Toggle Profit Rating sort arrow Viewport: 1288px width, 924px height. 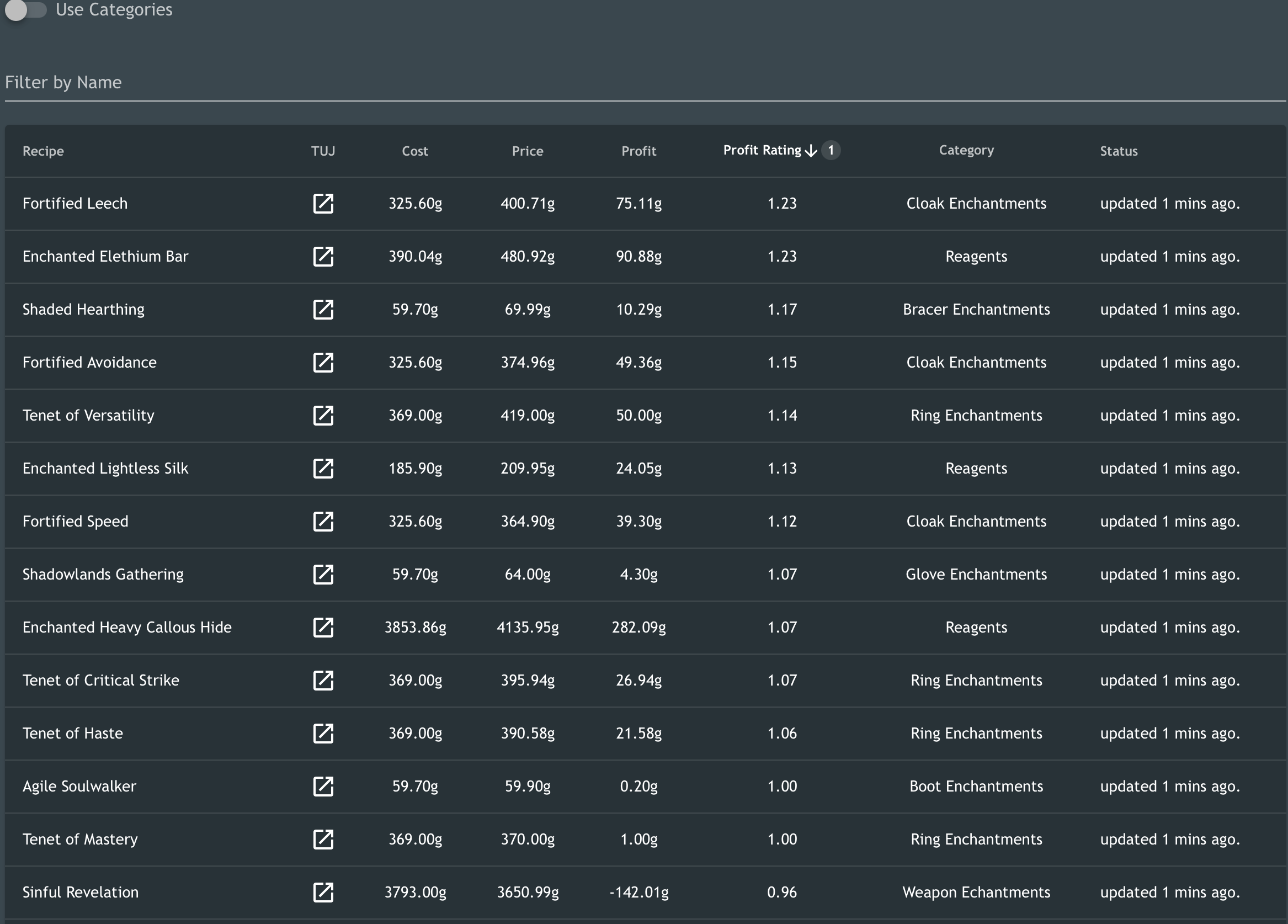tap(811, 151)
